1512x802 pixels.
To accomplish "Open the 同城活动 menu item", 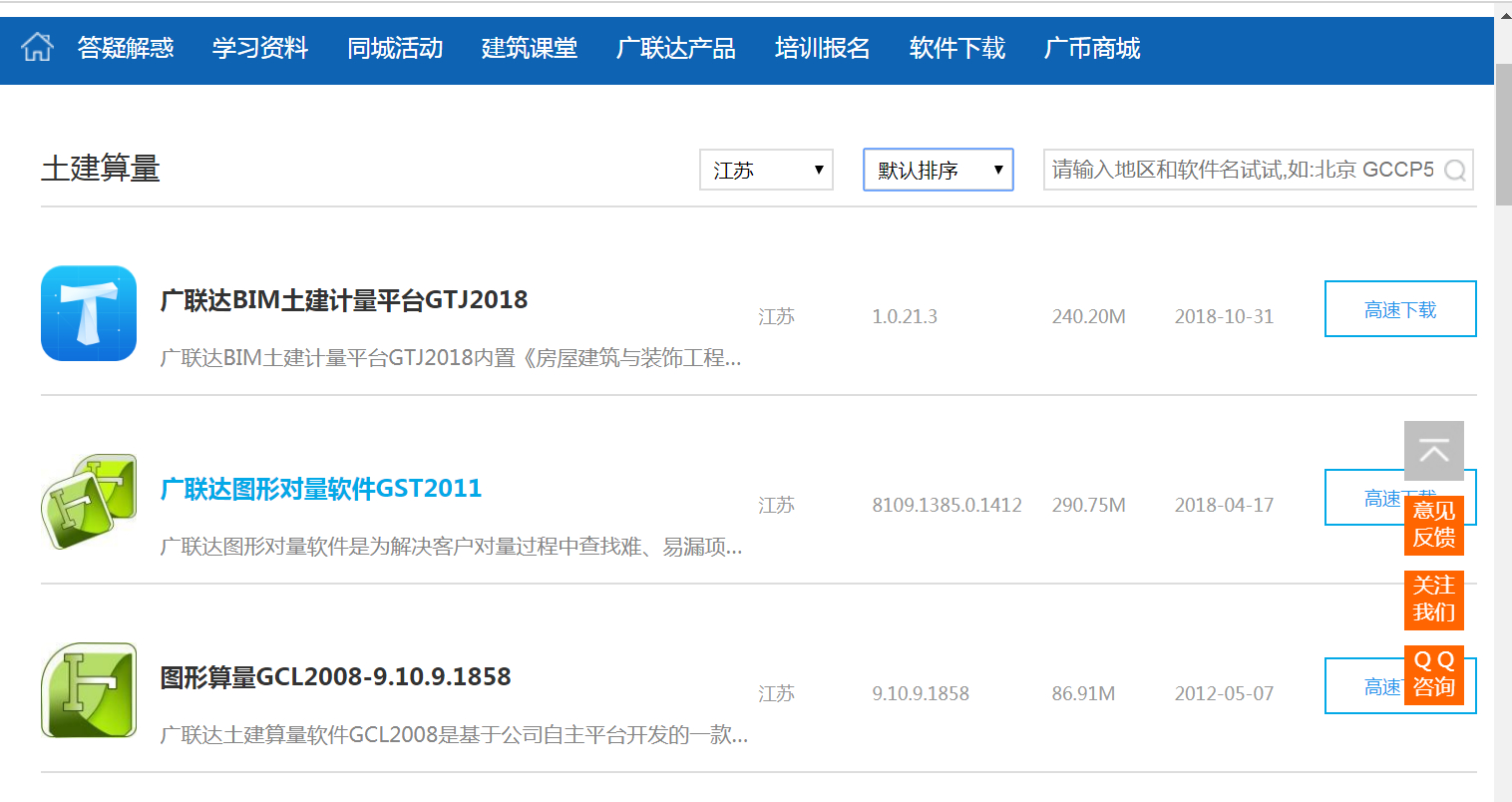I will 395,48.
